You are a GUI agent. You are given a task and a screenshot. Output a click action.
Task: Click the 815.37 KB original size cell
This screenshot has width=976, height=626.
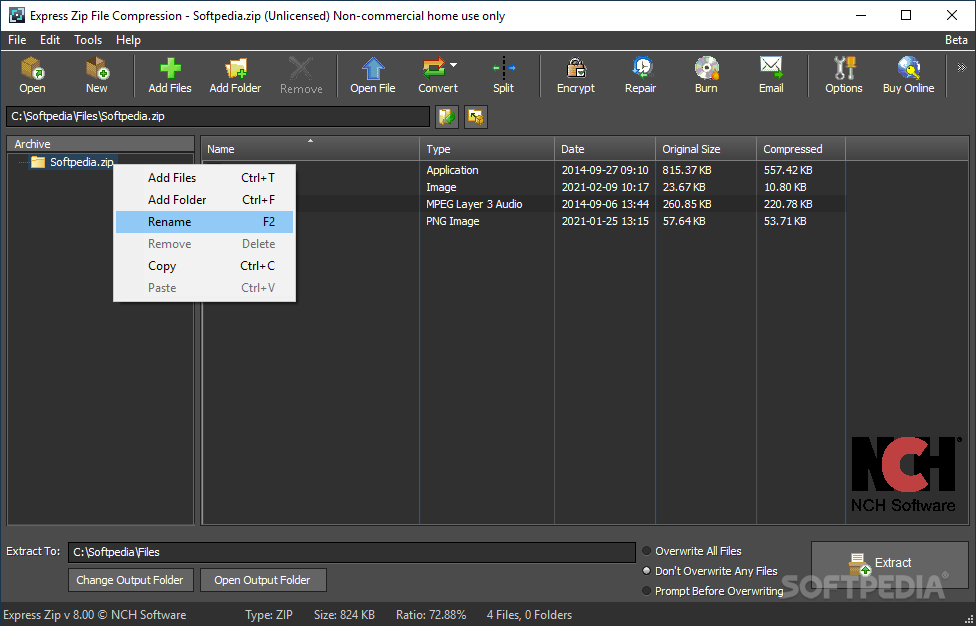point(687,170)
